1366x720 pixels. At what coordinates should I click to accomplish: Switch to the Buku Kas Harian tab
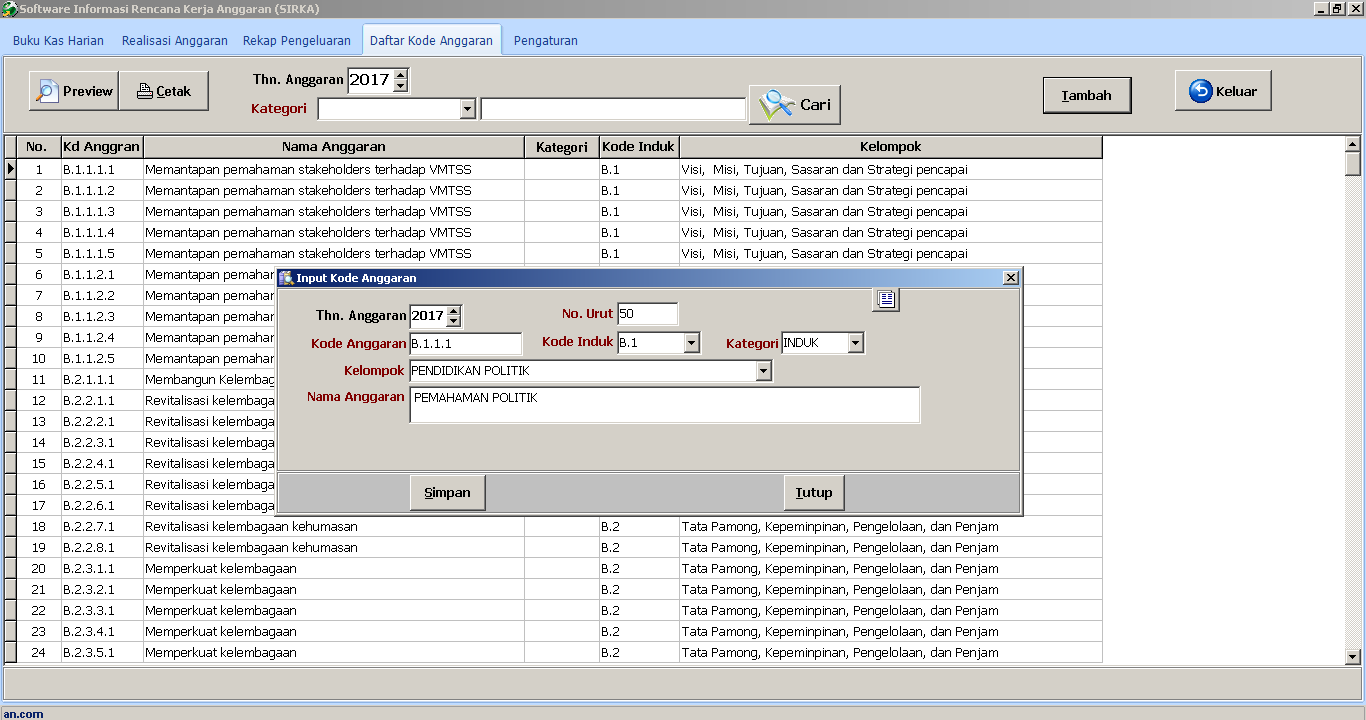[x=57, y=40]
